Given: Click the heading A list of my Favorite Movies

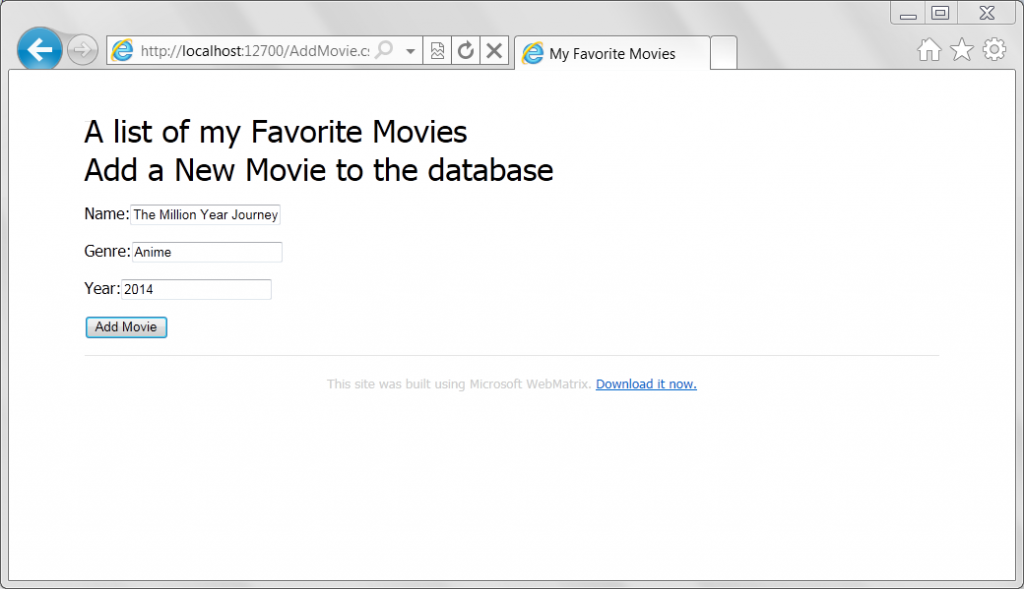Looking at the screenshot, I should tap(276, 132).
